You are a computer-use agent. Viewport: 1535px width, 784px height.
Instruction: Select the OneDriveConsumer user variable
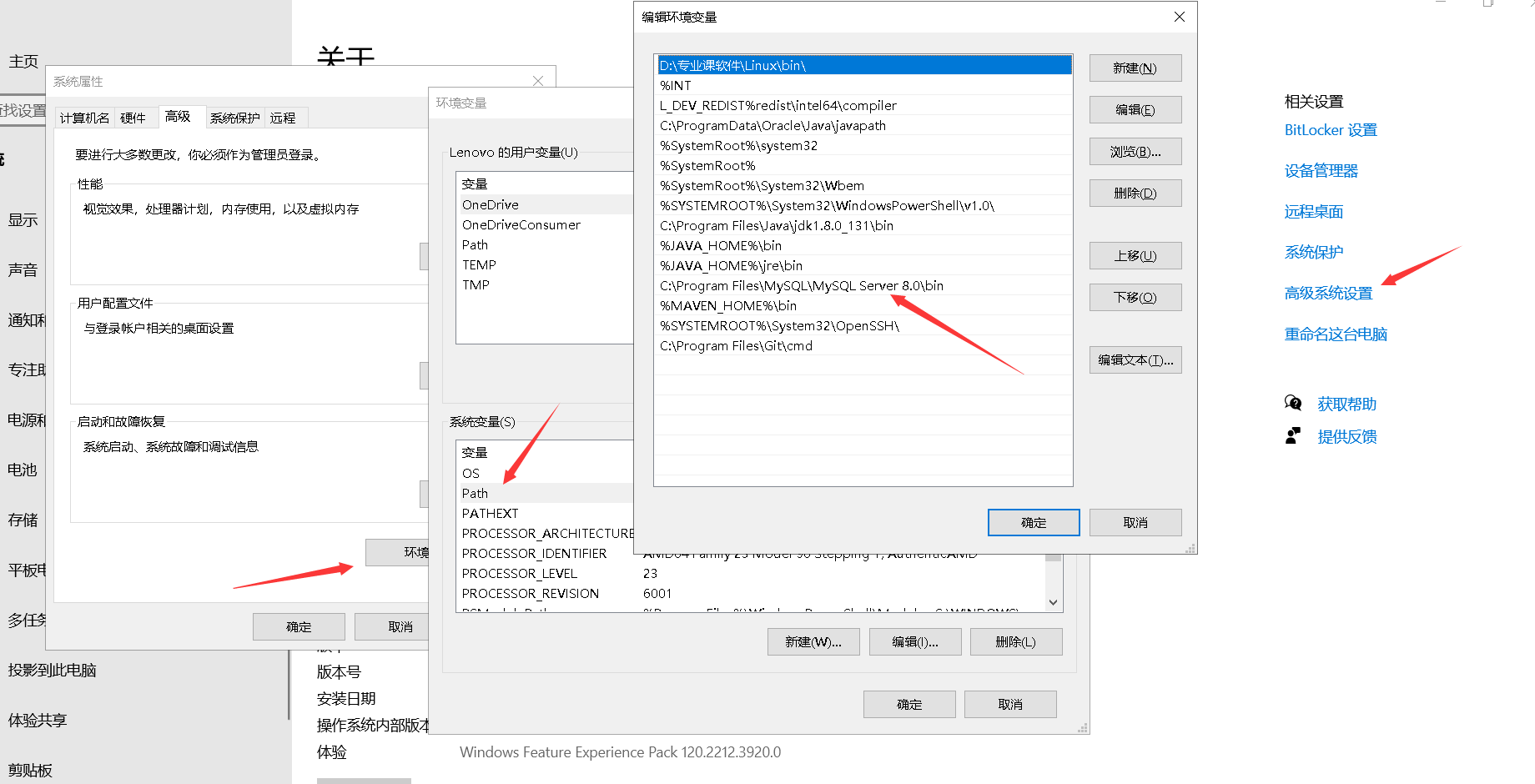(546, 224)
